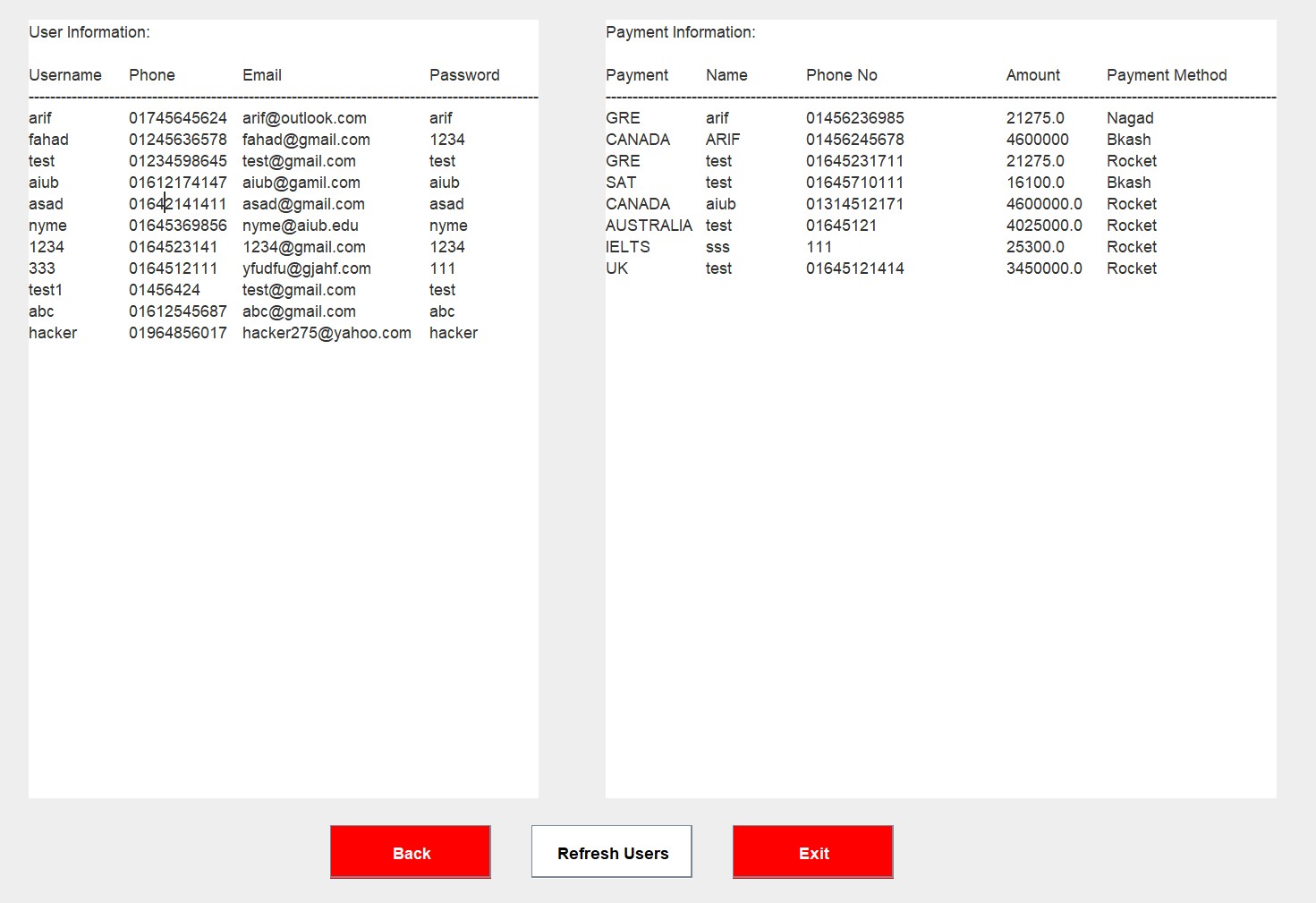Viewport: 1316px width, 903px height.
Task: Click payment phone 01456236985
Action: 855,118
